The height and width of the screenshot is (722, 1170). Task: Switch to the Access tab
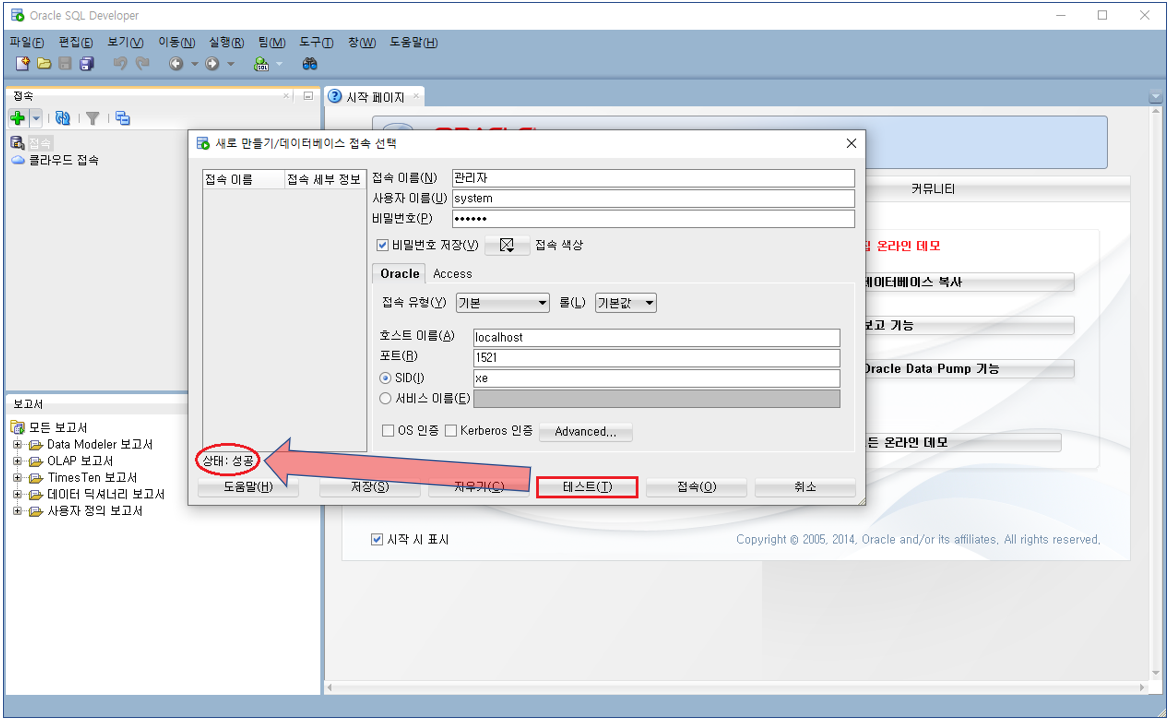pos(452,274)
